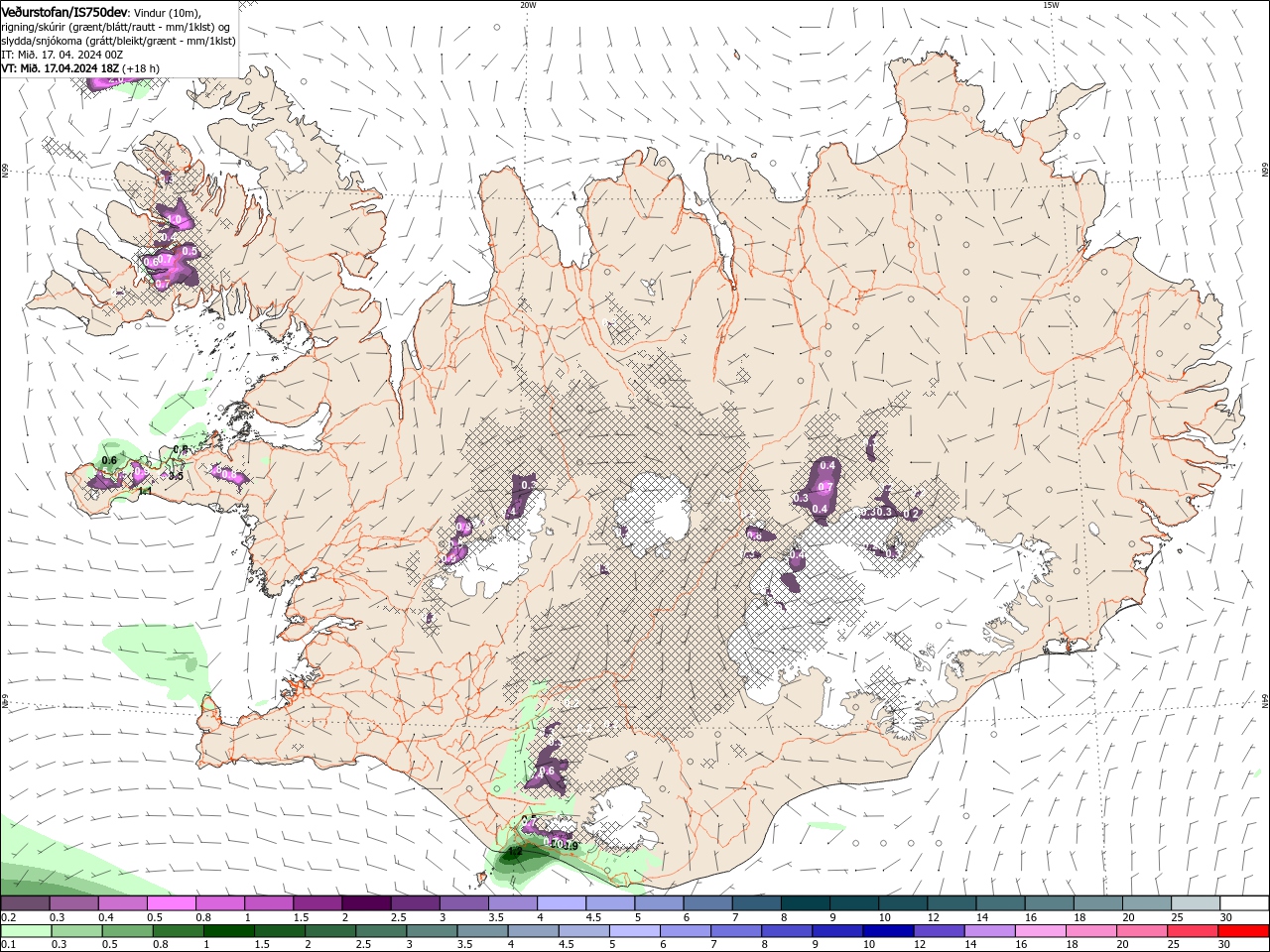Click the '25' label on lower rain scale

coord(1173,945)
